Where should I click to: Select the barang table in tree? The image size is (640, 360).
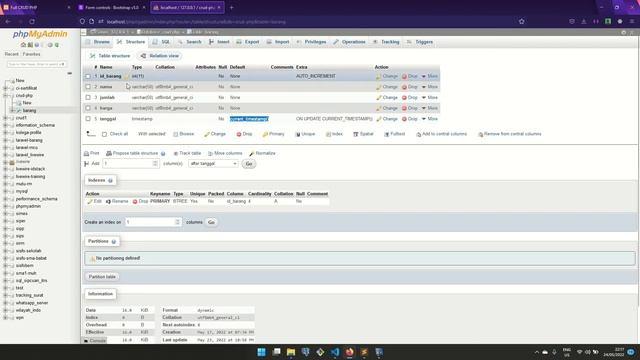[29, 111]
